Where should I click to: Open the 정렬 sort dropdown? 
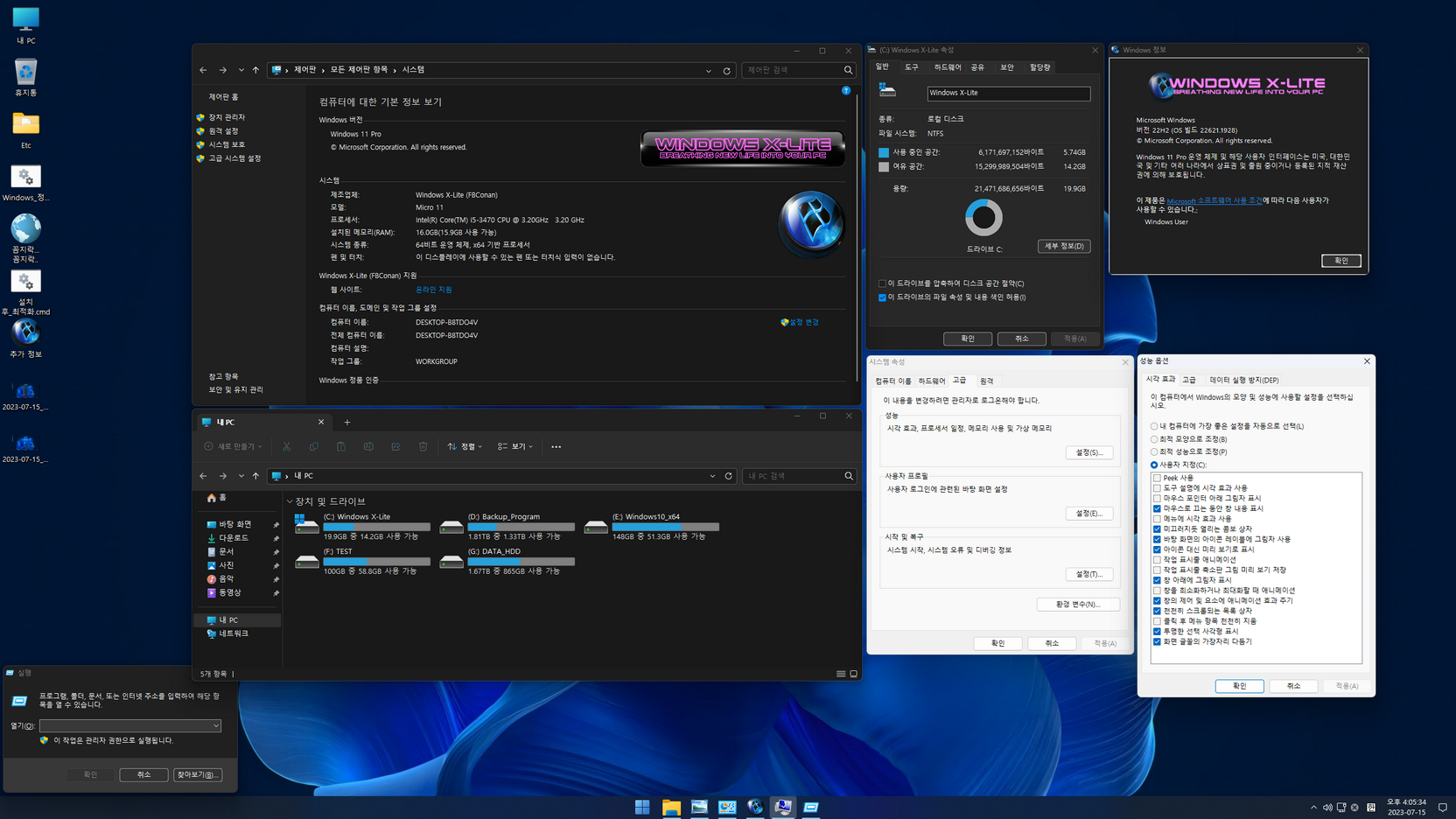465,446
